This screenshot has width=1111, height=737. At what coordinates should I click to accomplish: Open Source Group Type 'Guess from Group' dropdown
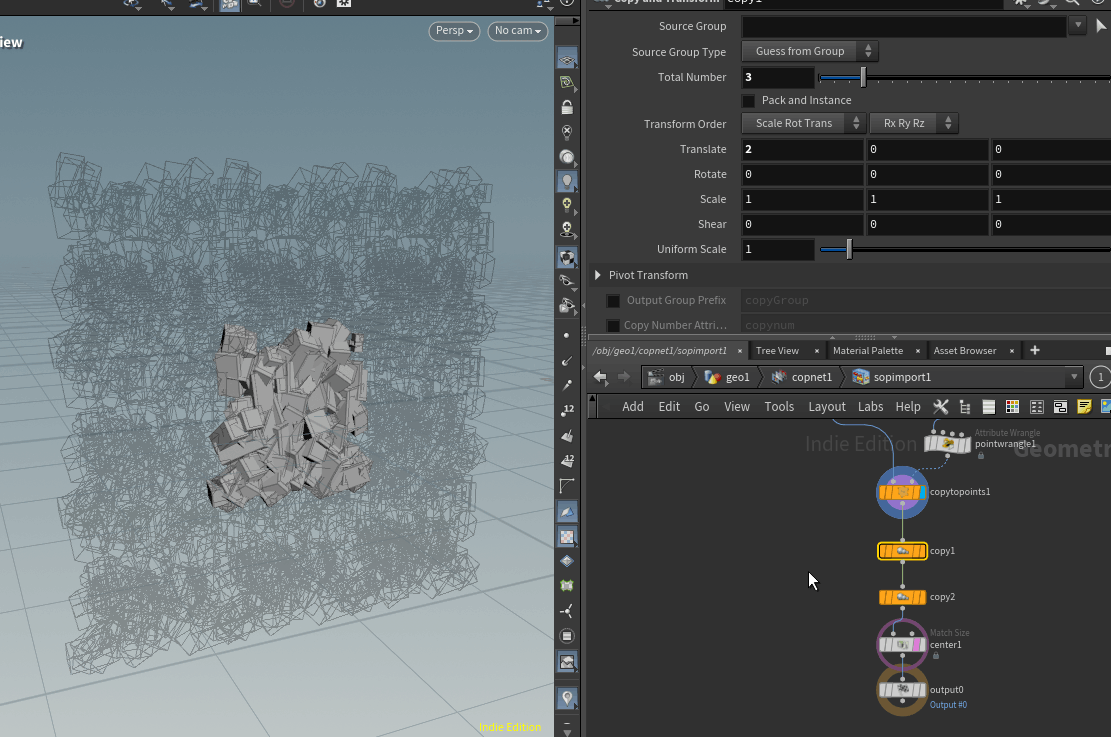pos(810,51)
